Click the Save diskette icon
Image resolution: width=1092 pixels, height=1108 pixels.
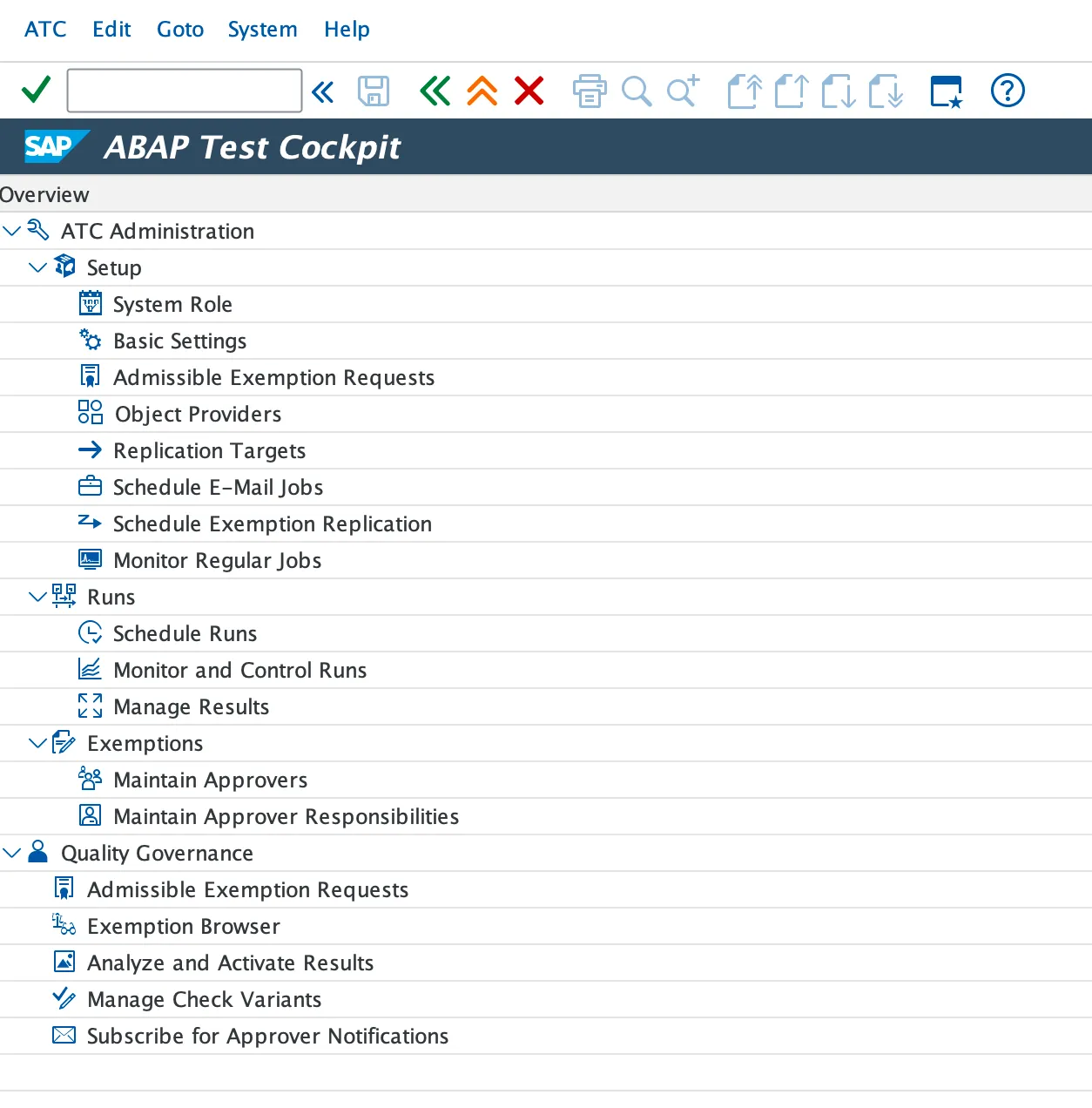pyautogui.click(x=374, y=91)
